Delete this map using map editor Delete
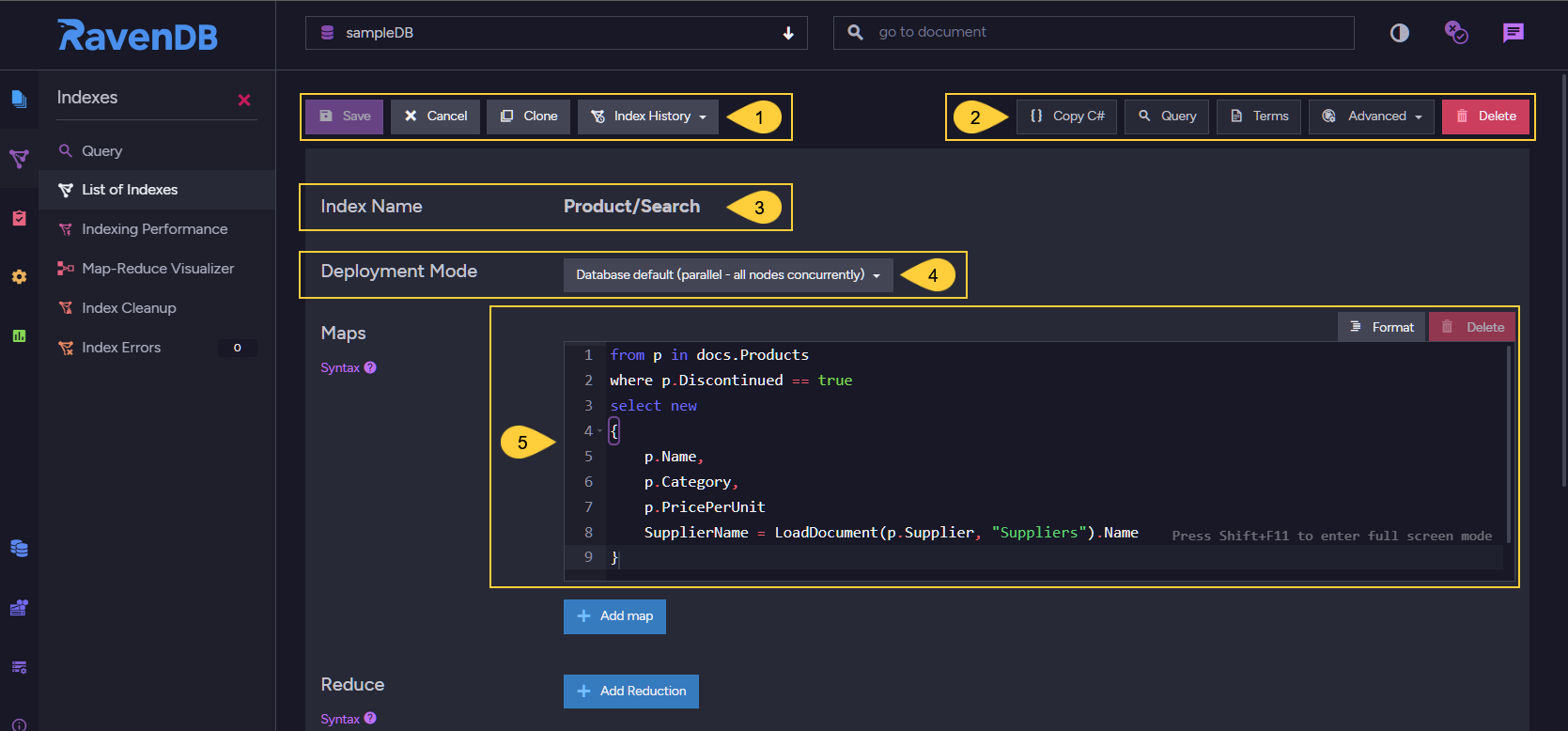This screenshot has width=1568, height=731. point(1472,327)
